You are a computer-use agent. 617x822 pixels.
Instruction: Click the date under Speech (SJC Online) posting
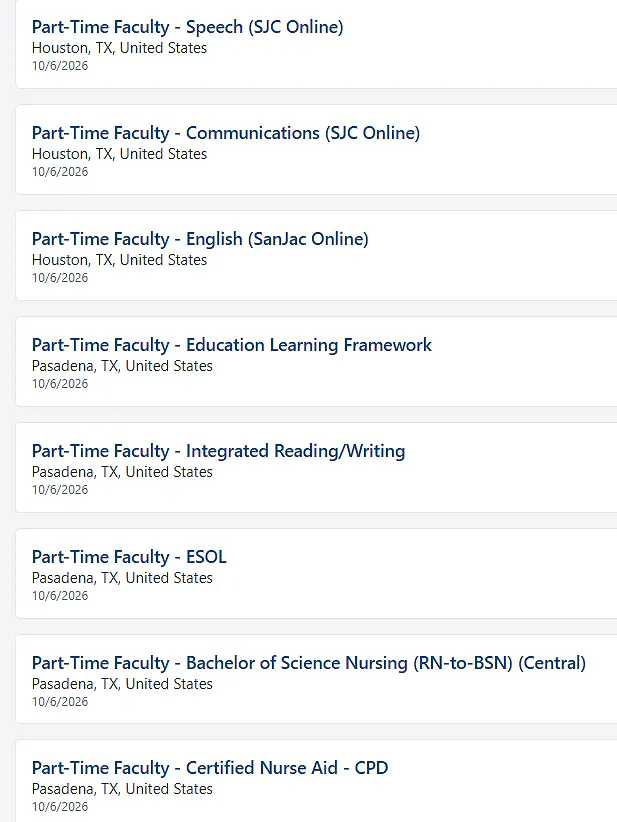[x=60, y=66]
